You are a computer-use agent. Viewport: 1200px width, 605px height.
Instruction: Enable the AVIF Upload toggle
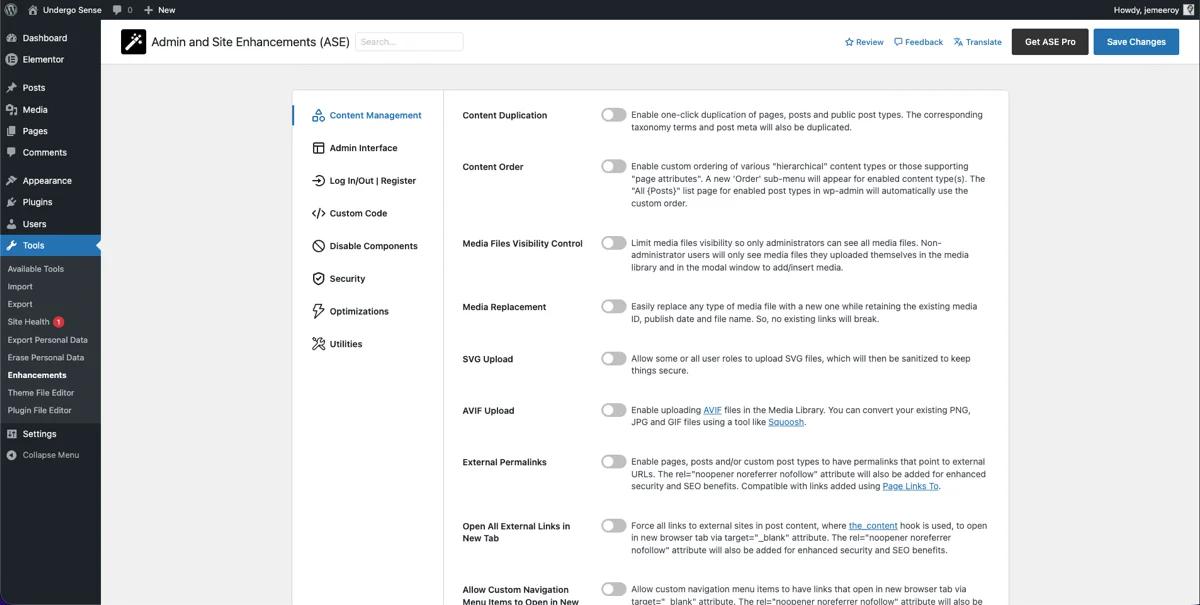613,410
